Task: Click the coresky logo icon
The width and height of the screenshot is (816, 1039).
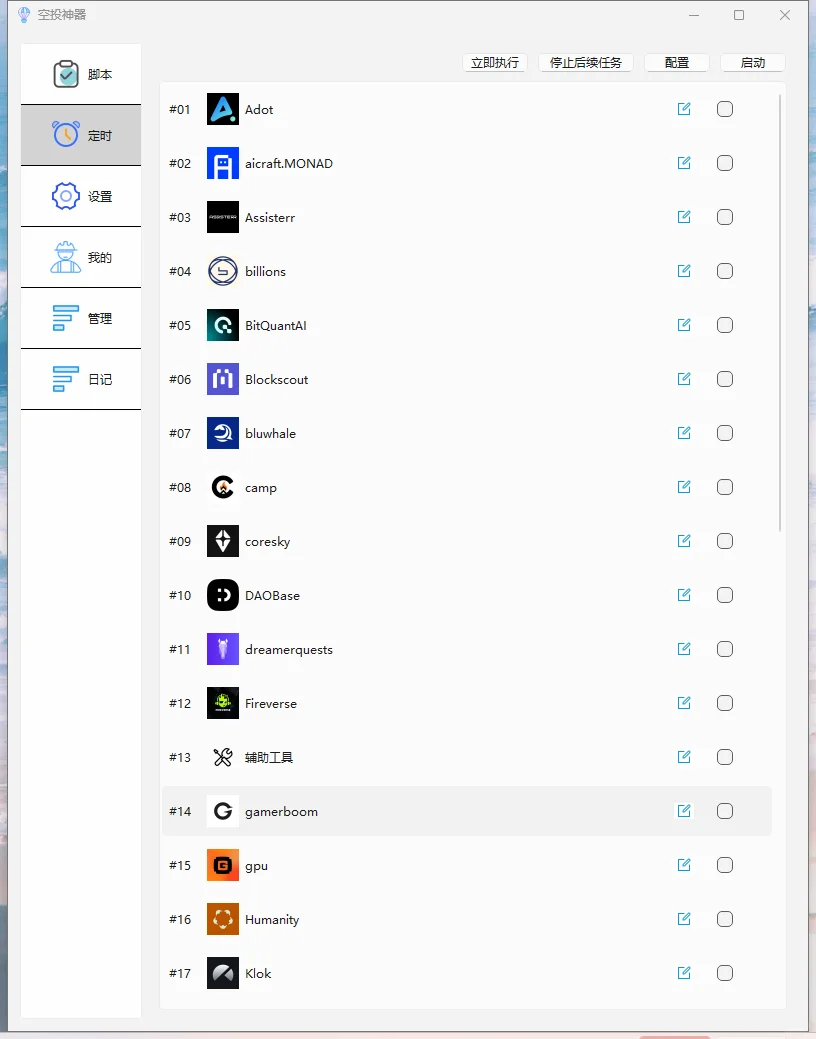Action: (223, 541)
